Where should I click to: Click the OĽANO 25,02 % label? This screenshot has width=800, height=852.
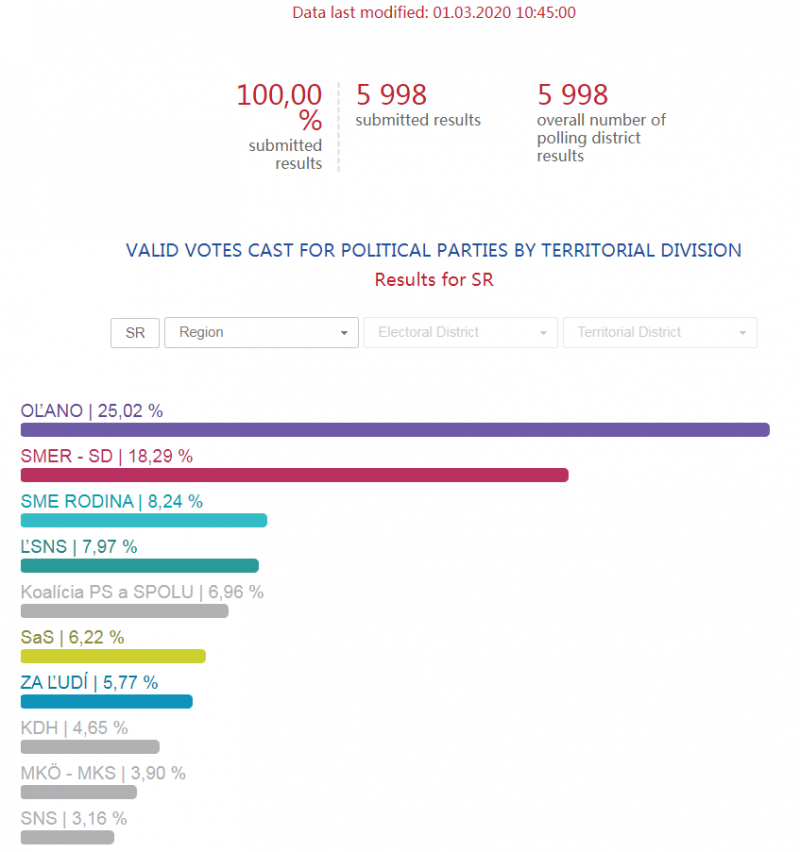tap(92, 411)
